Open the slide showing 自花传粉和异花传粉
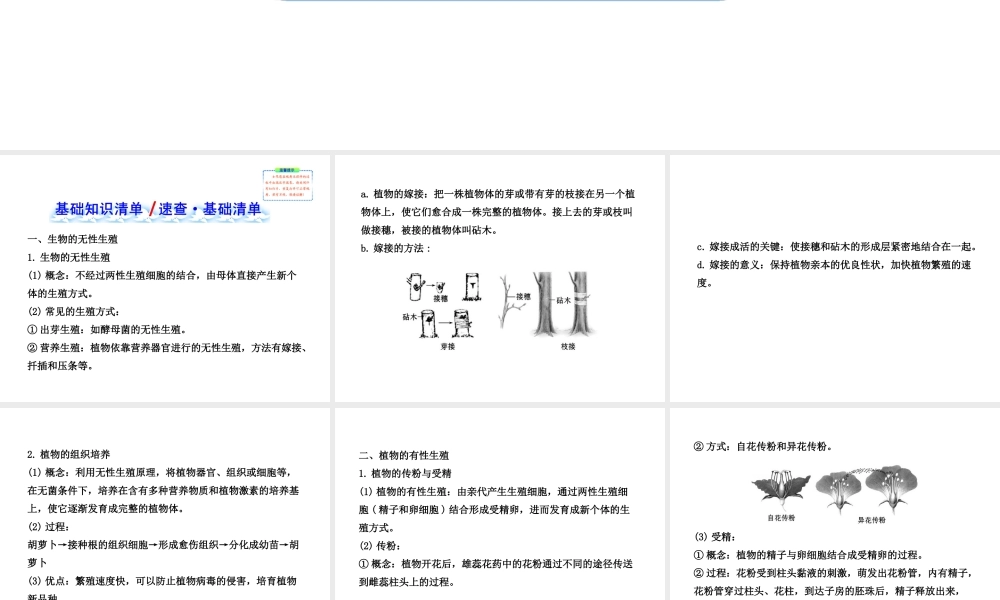 point(835,504)
